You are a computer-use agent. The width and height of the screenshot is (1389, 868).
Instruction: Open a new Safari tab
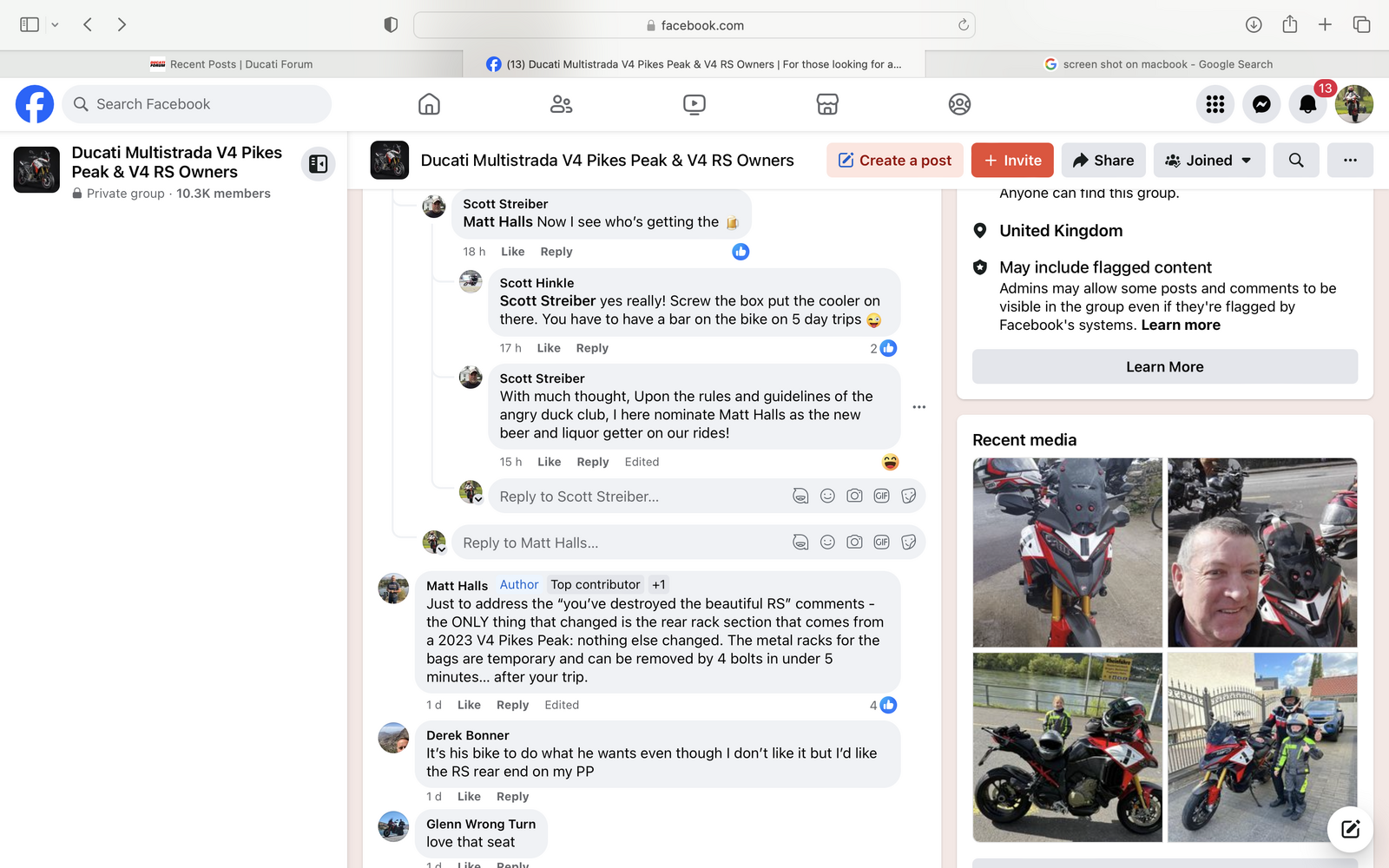pos(1325,25)
